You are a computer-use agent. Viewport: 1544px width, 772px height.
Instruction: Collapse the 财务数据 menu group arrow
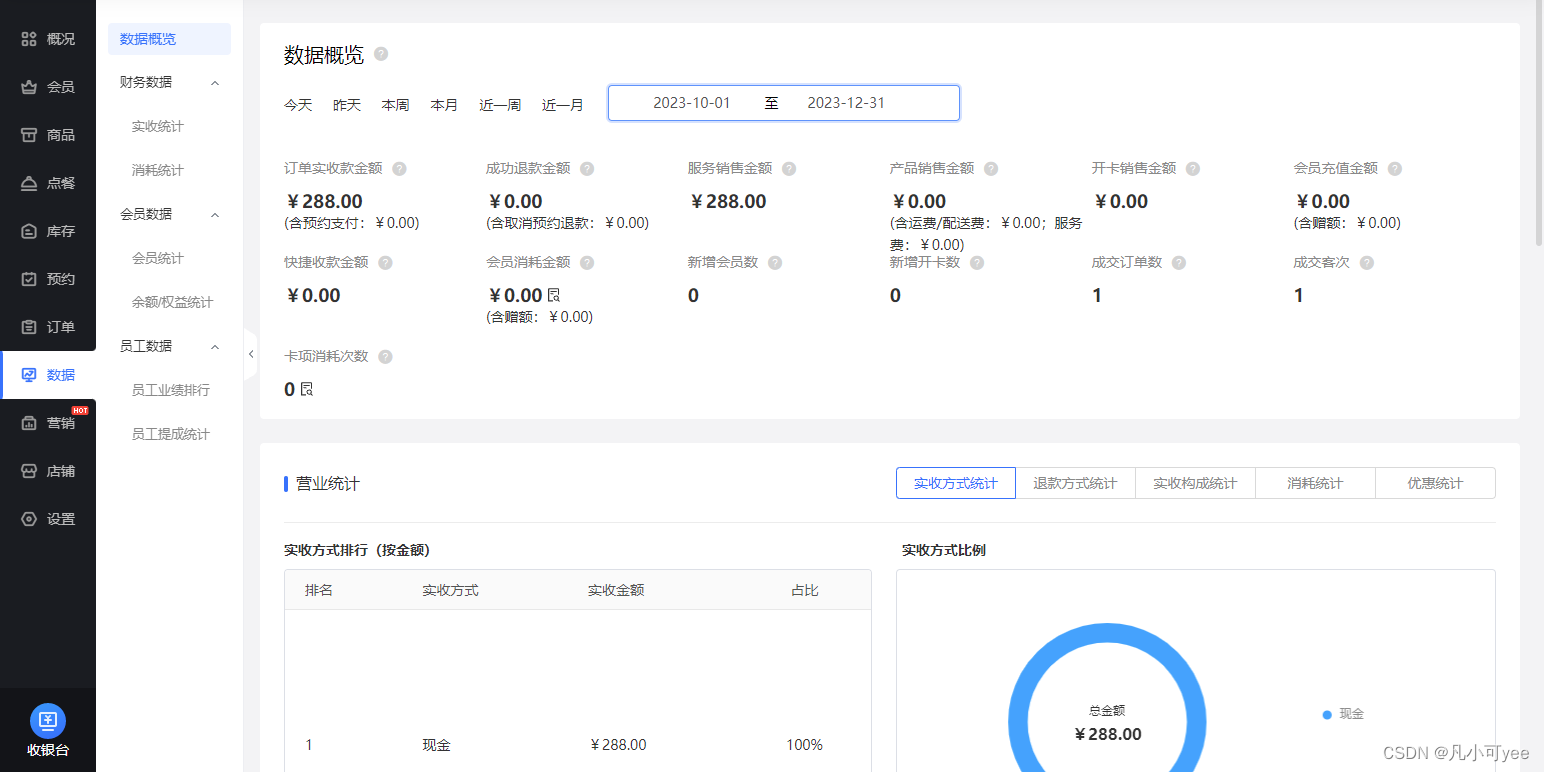pos(215,82)
